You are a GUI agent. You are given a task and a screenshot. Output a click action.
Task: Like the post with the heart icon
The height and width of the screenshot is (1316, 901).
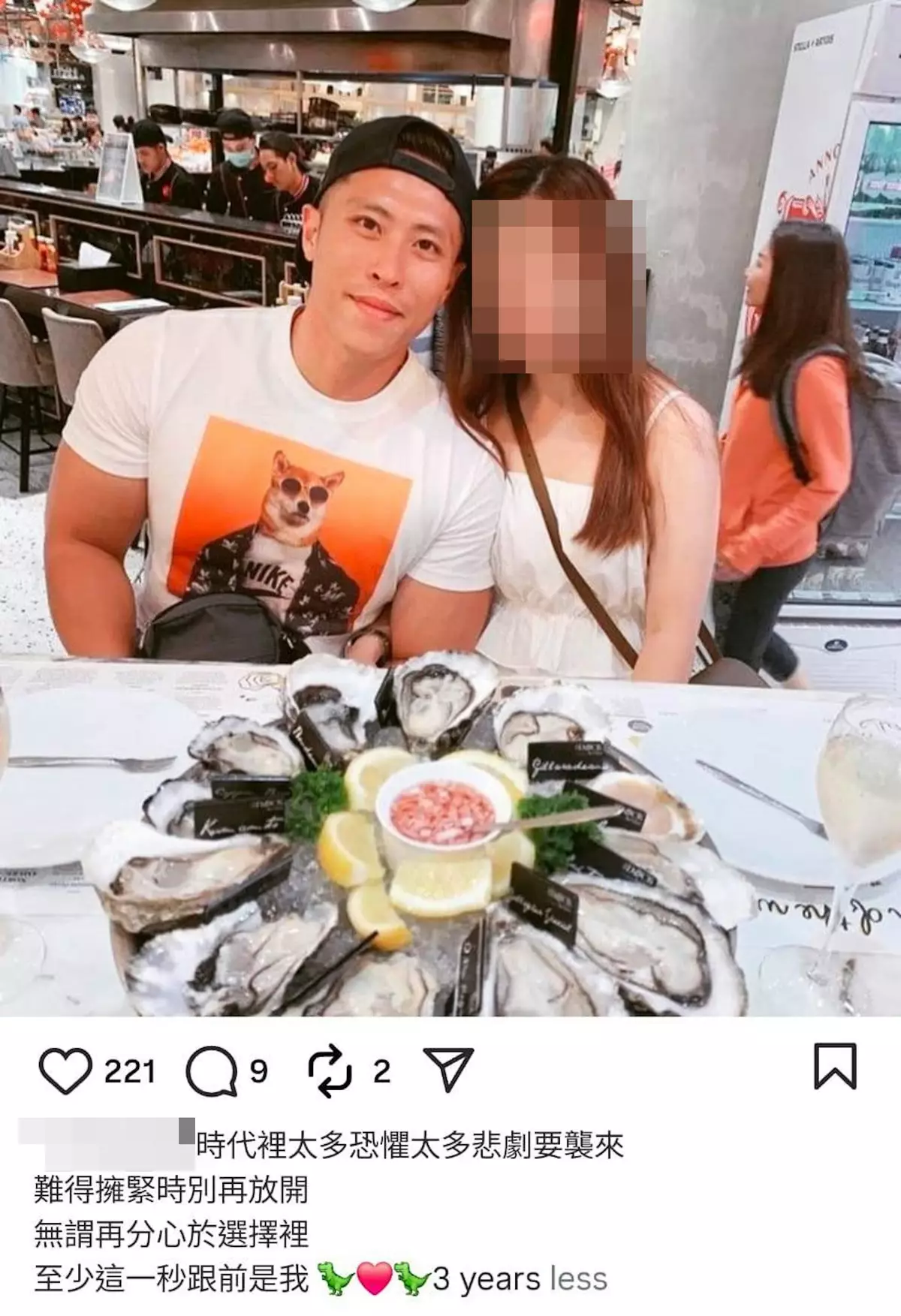tap(65, 1071)
